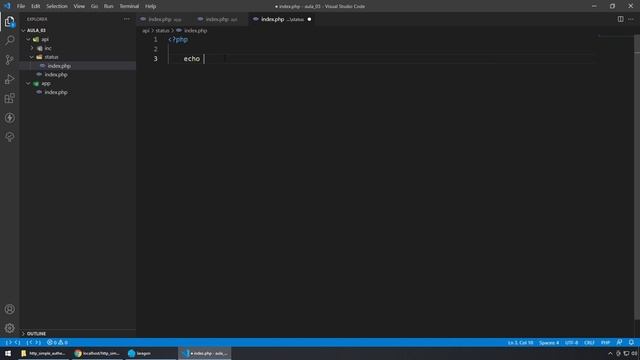
Task: Click Ln 3, Col cursor position indicator
Action: (520, 342)
